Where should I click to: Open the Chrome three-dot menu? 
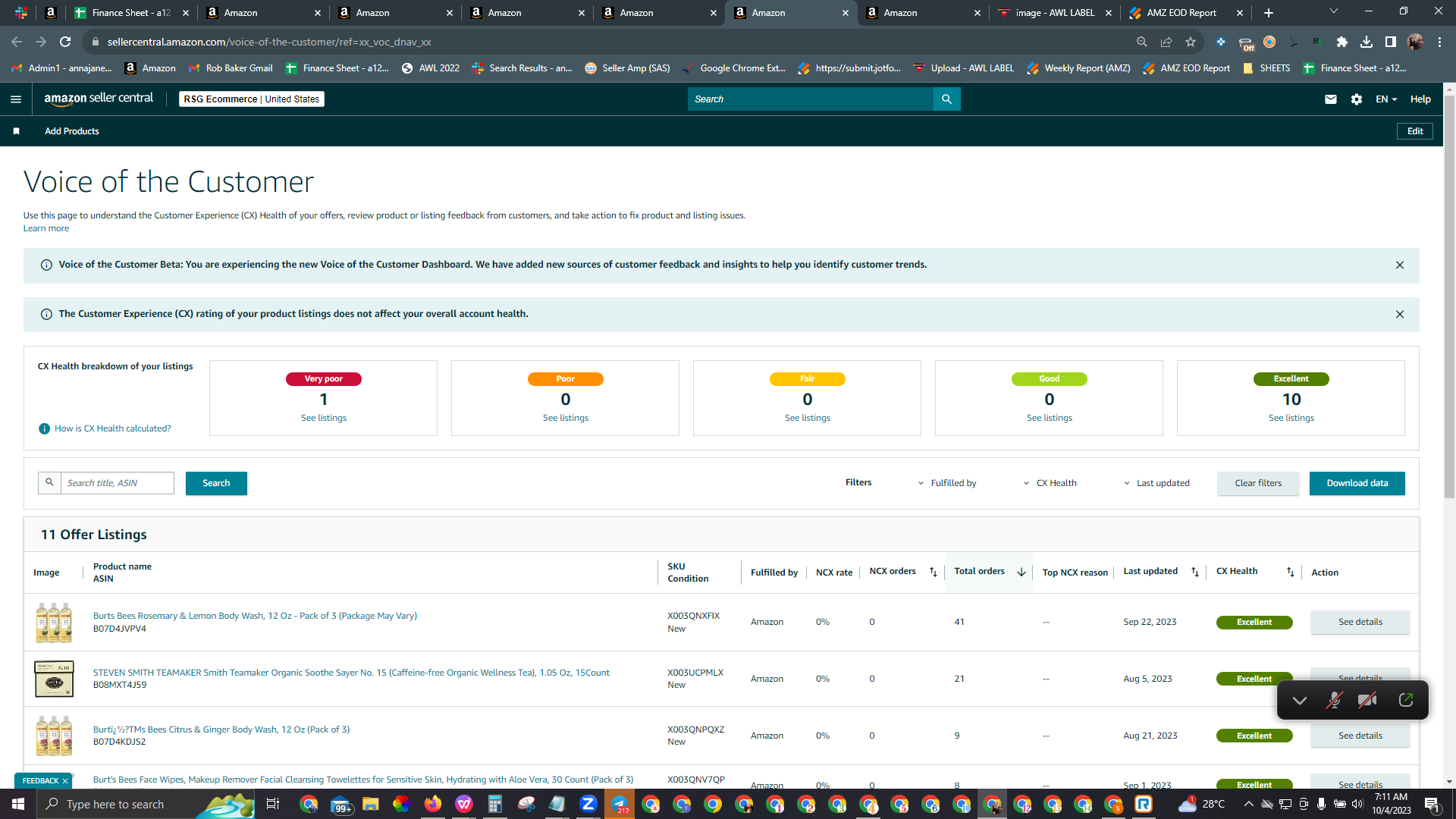click(1440, 42)
